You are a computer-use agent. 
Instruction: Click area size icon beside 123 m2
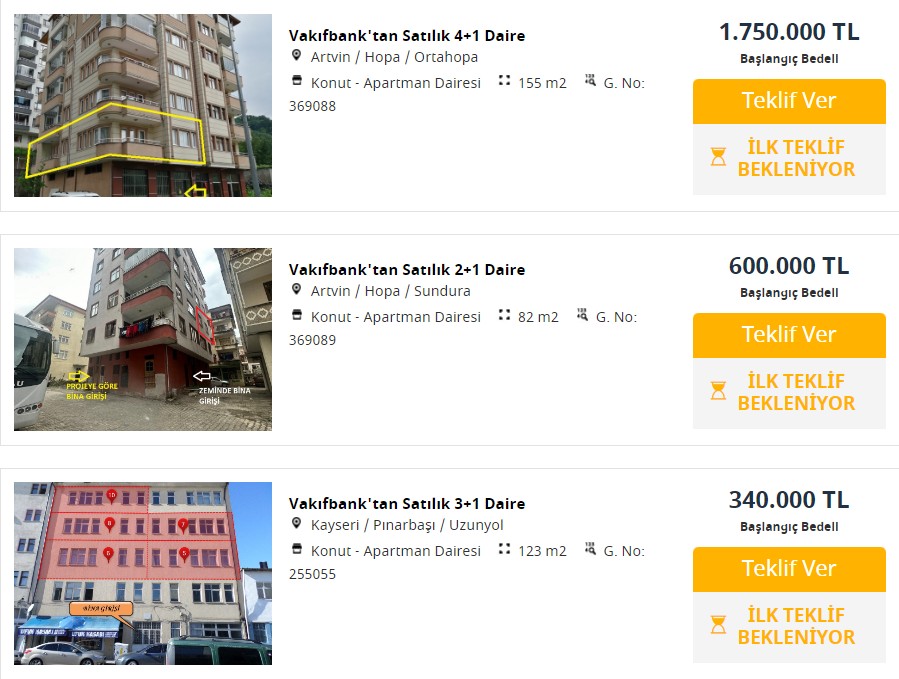(504, 549)
